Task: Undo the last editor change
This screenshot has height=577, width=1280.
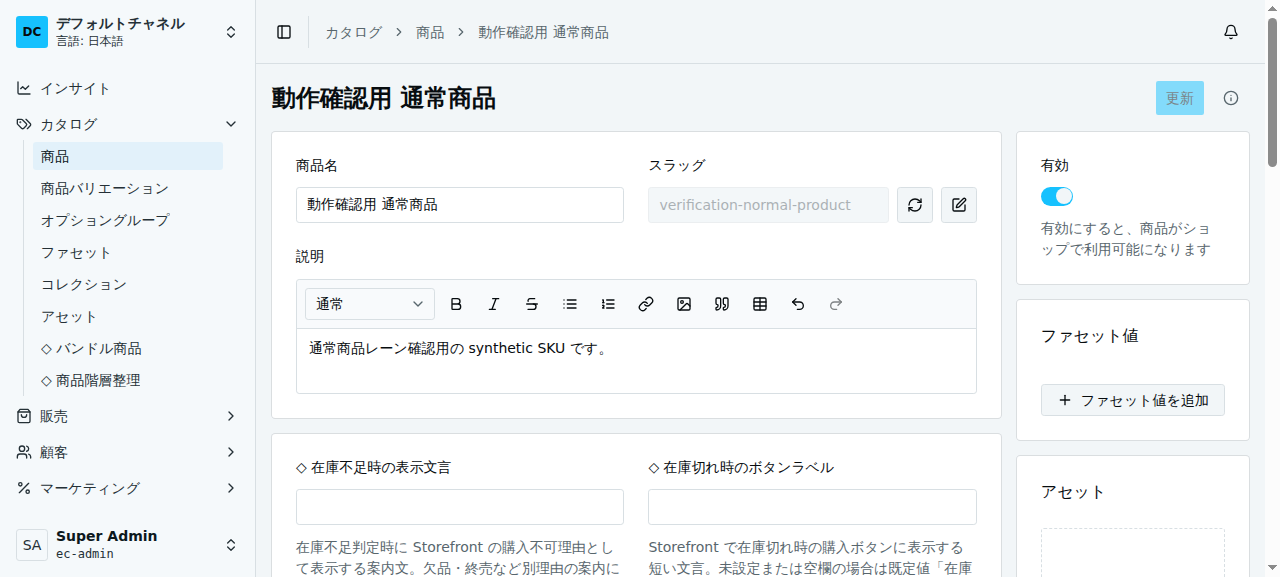Action: coord(798,304)
